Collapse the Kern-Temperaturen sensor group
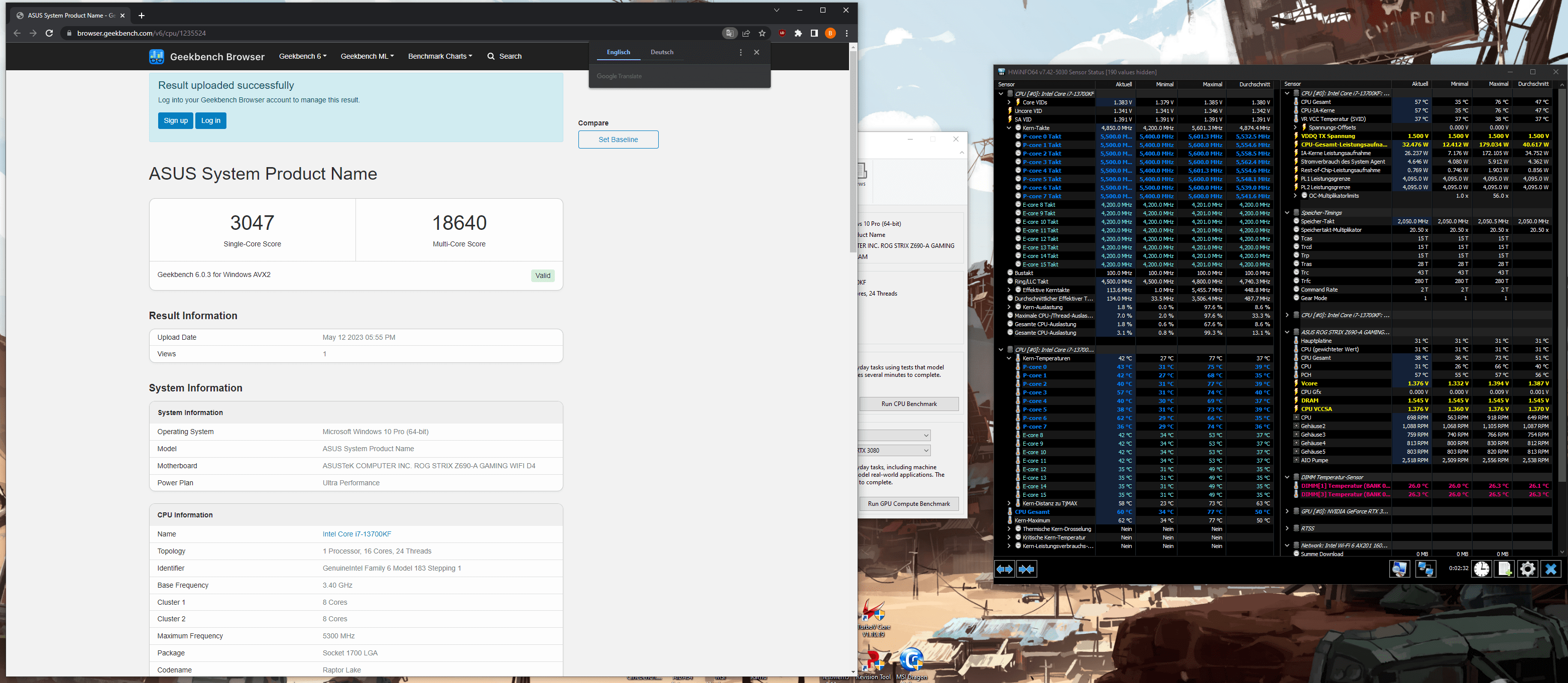Viewport: 1568px width, 683px height. click(x=1009, y=358)
